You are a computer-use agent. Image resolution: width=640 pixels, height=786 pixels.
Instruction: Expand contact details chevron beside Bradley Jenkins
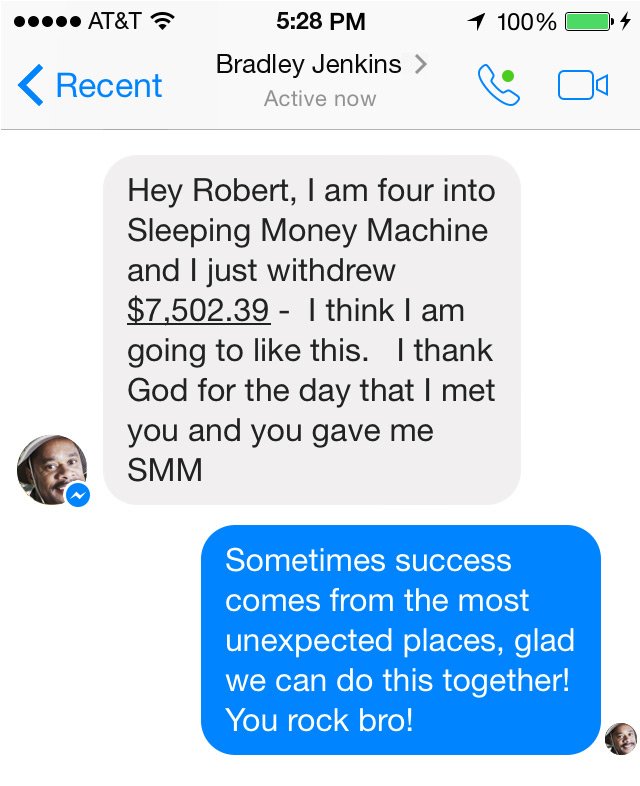pos(421,65)
